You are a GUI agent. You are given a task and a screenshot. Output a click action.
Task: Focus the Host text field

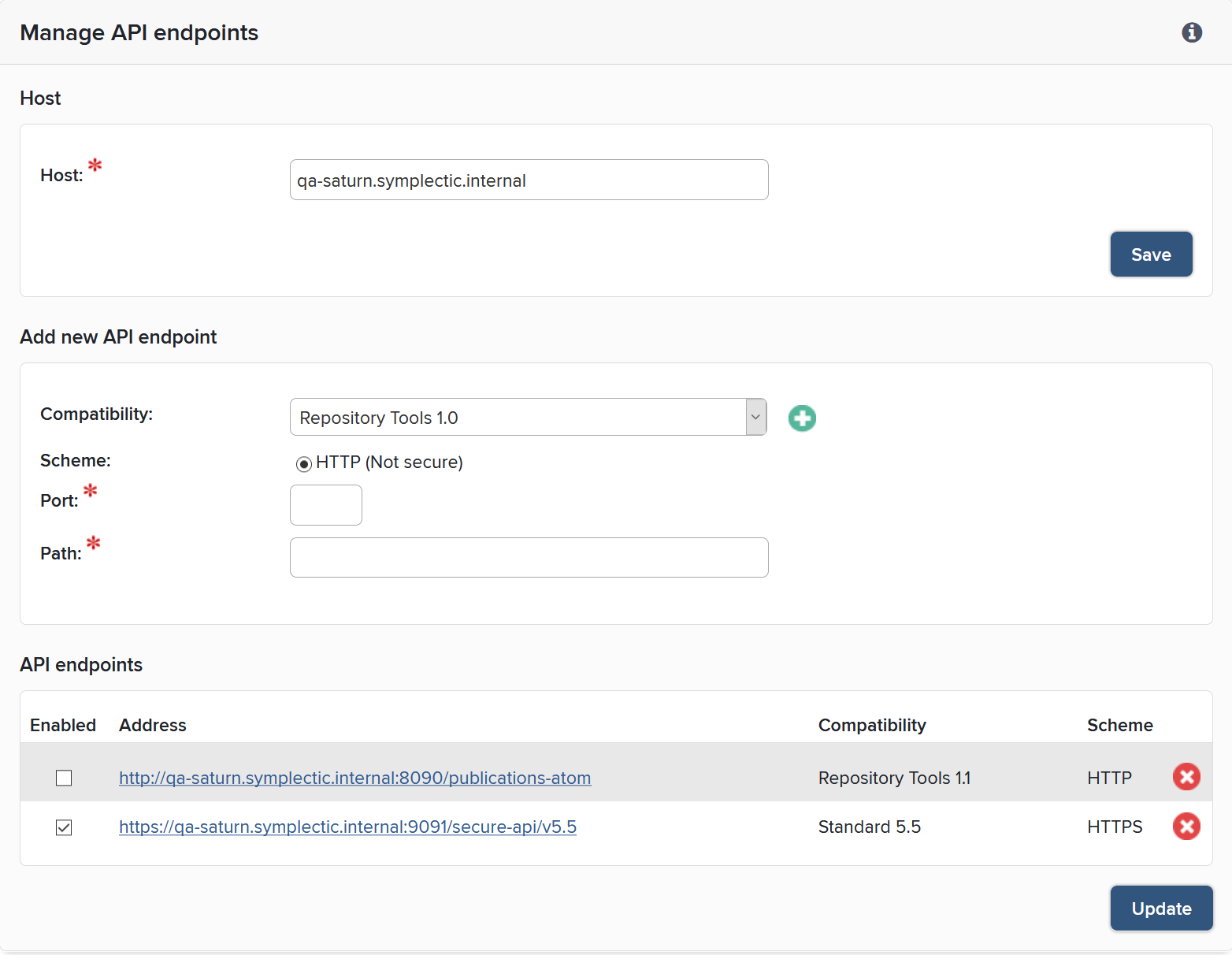click(529, 180)
